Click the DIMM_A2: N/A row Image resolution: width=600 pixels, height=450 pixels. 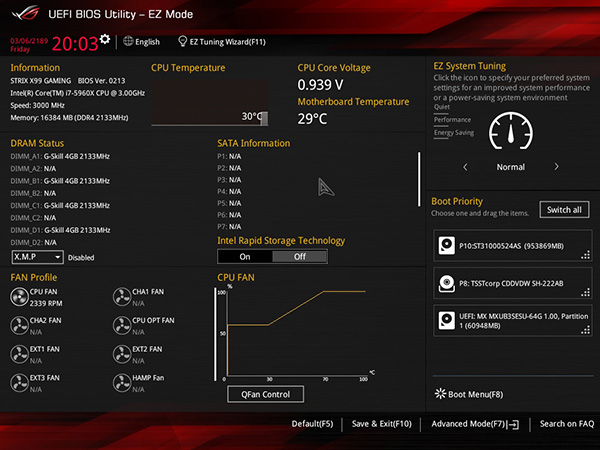(x=33, y=169)
